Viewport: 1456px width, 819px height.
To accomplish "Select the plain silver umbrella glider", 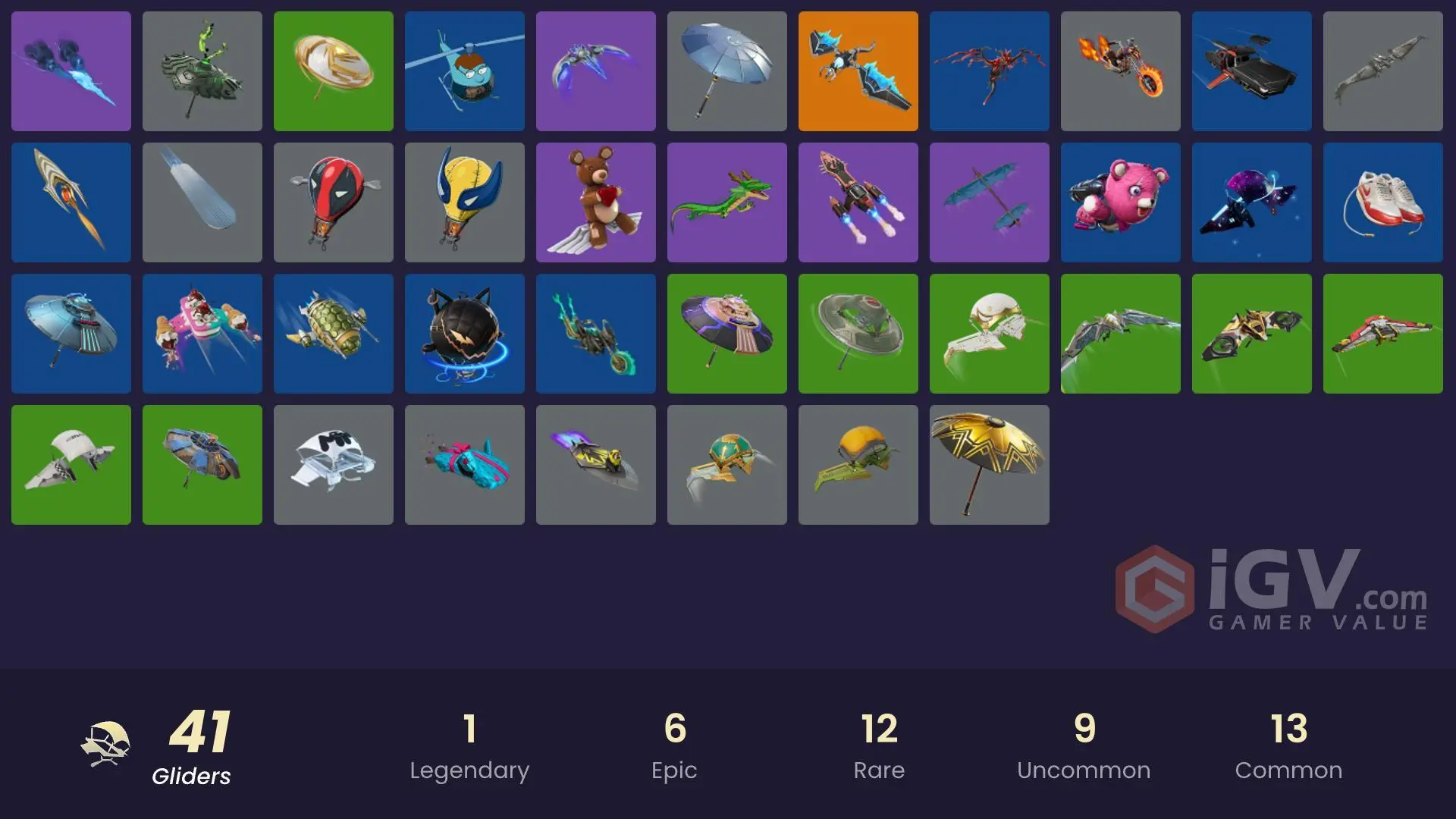I will pos(727,71).
